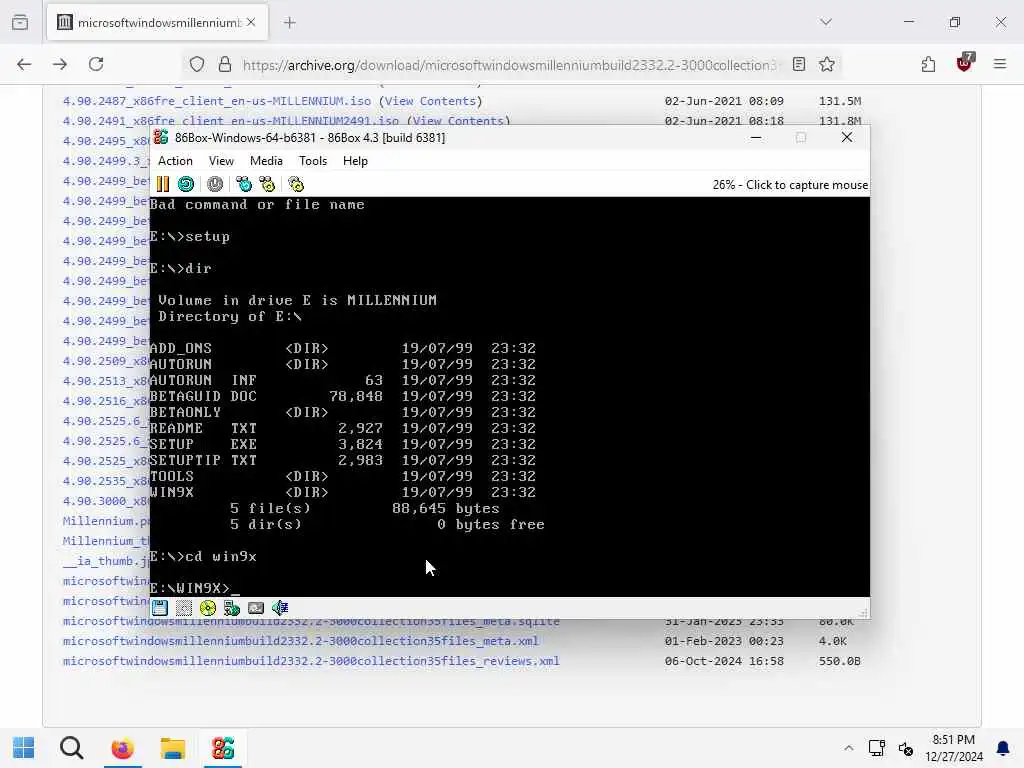Open the 4.90.2509 link in file list
1024x768 pixels.
coord(106,361)
